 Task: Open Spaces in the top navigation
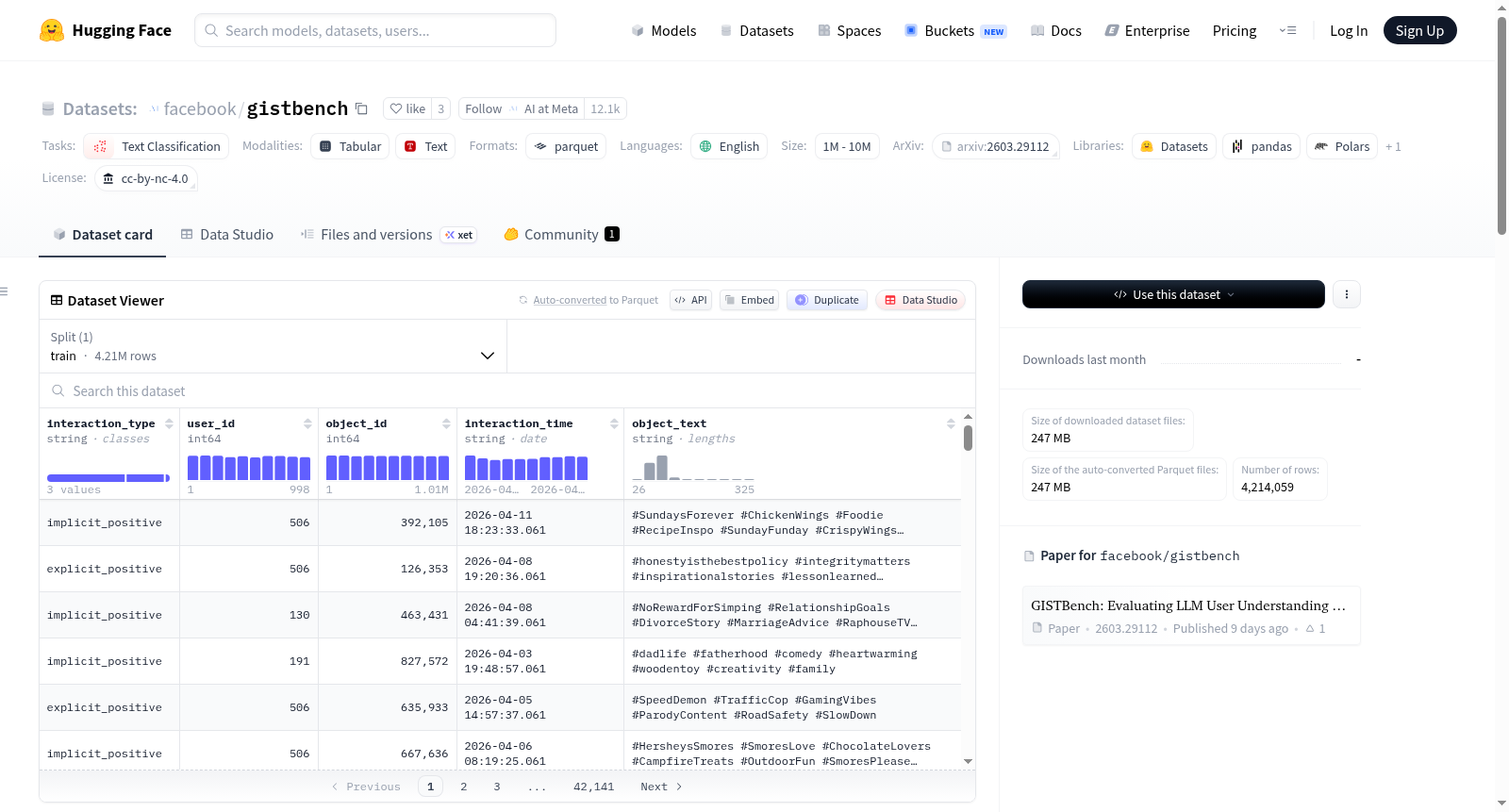[x=849, y=30]
